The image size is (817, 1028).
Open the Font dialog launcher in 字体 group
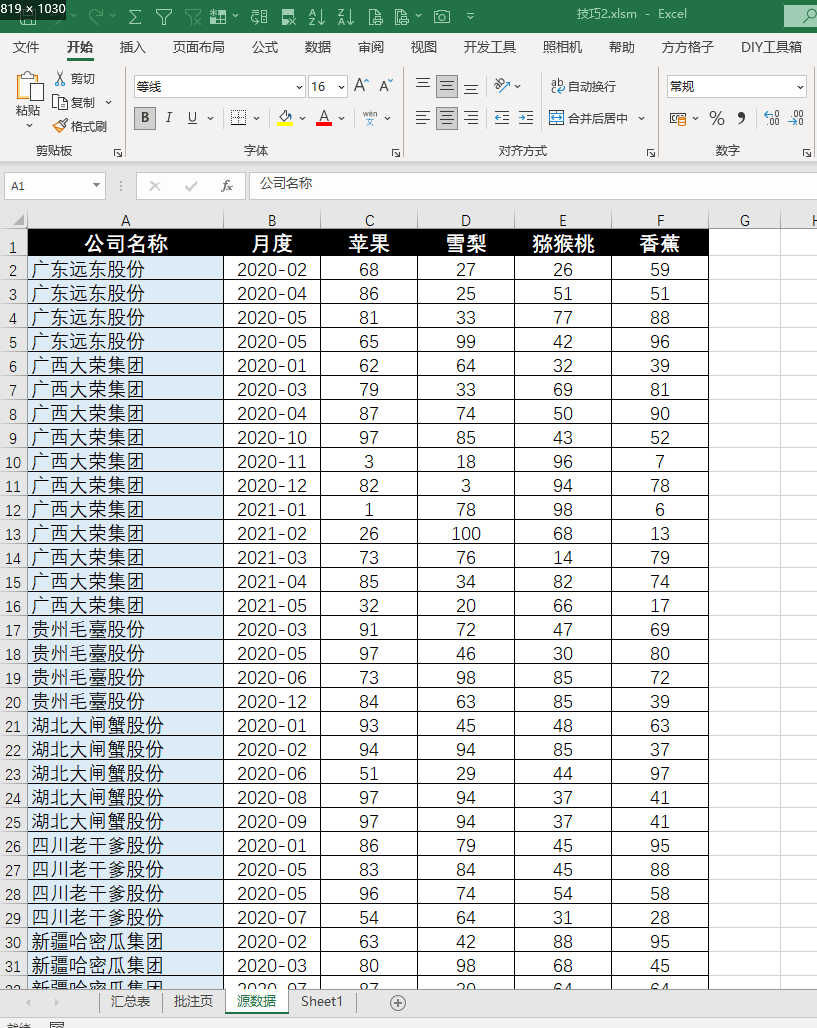[x=395, y=153]
